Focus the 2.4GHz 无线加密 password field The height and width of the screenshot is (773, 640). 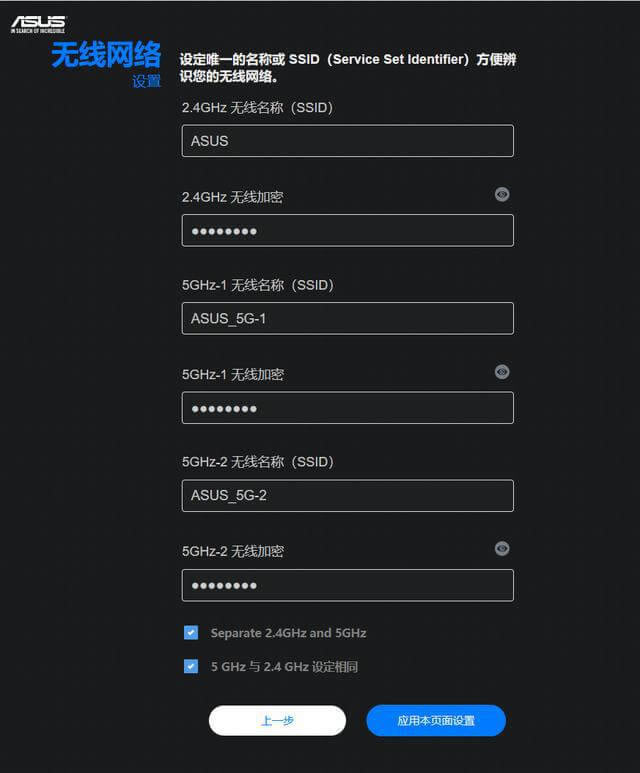coord(347,230)
